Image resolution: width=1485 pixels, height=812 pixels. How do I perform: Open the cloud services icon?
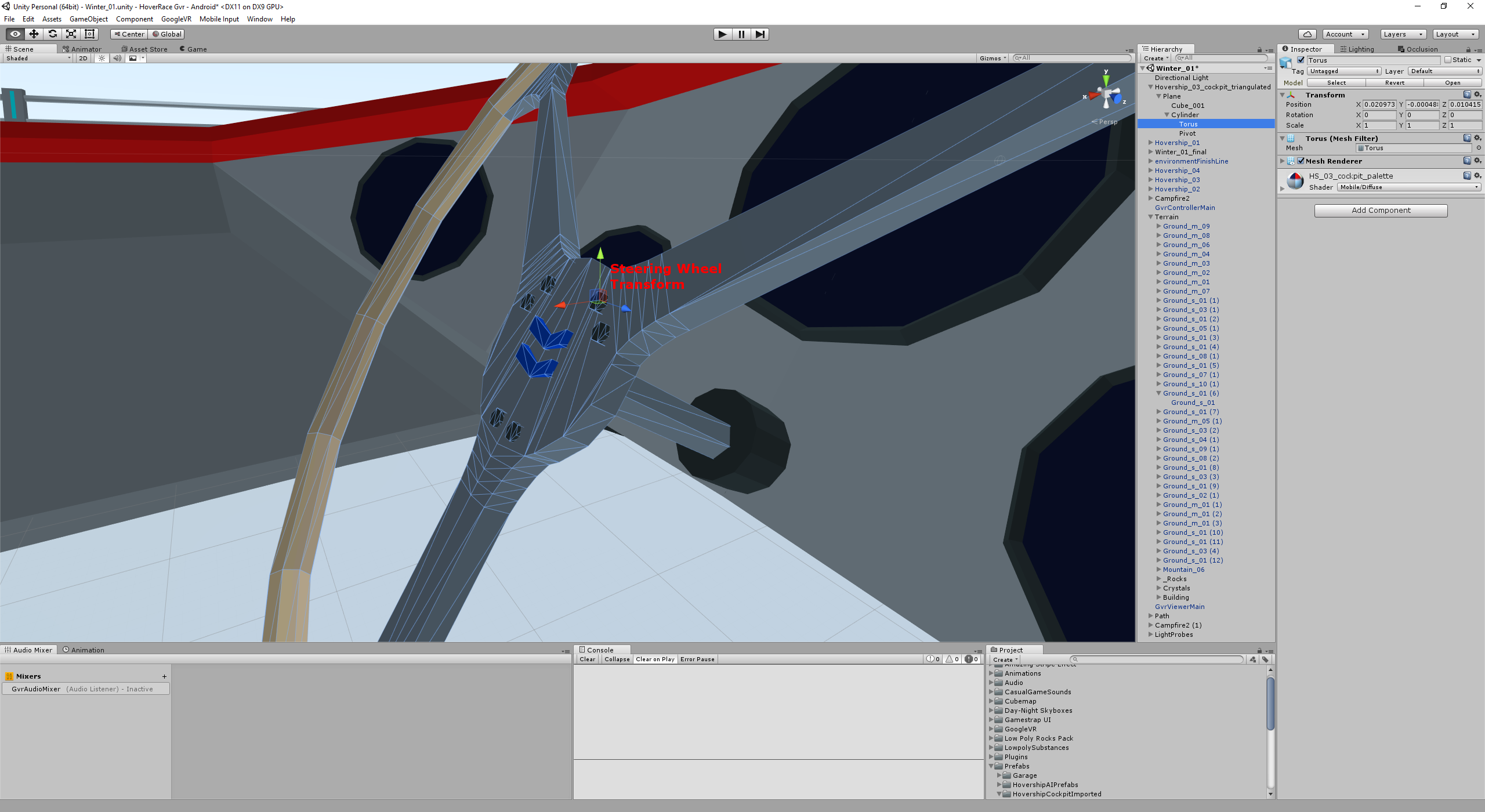pos(1307,34)
